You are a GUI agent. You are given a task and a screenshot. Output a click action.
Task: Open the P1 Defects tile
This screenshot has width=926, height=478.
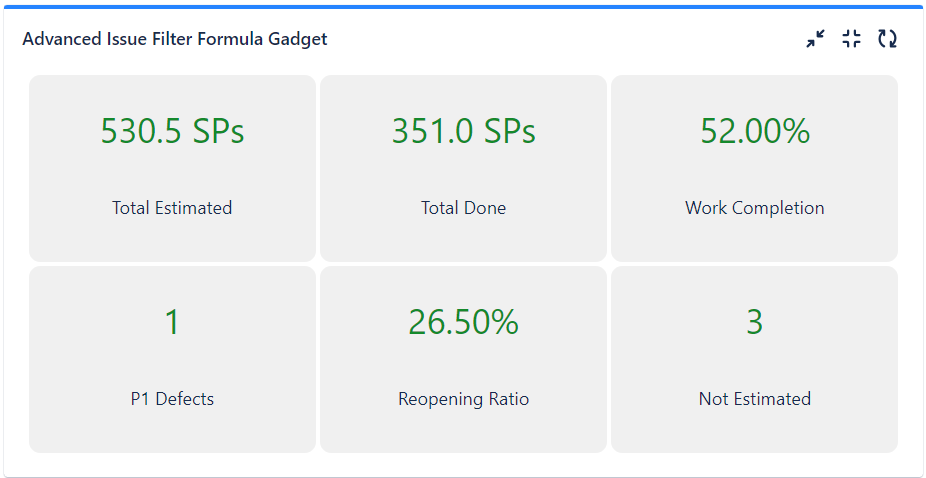172,359
